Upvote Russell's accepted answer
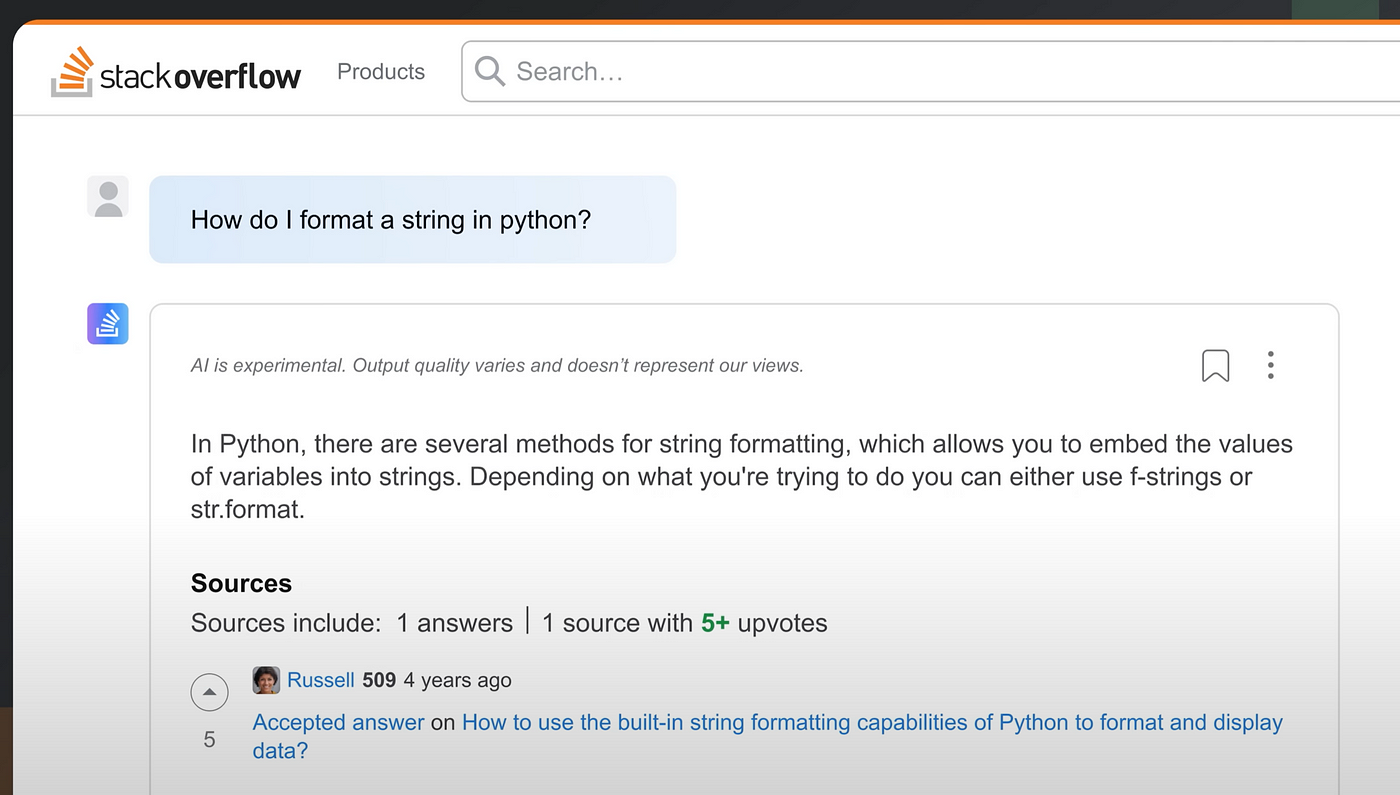1400x795 pixels. [209, 692]
